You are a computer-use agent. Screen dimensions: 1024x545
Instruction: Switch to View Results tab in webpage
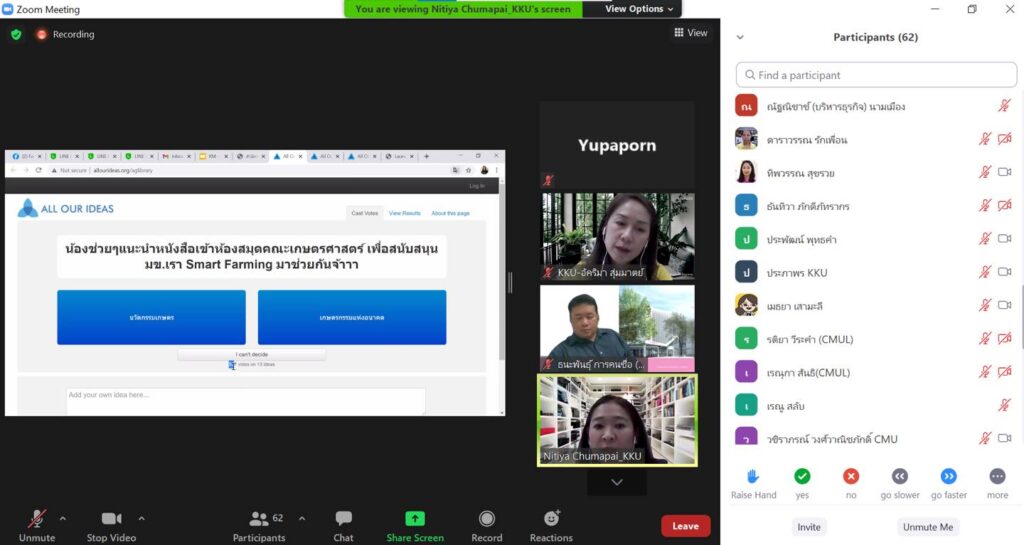(x=404, y=213)
